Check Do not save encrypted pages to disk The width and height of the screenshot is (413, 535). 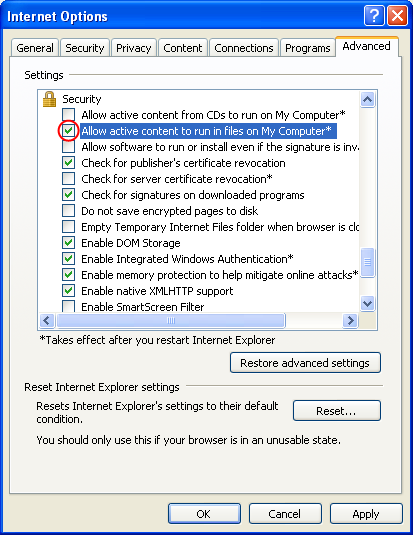(x=68, y=211)
